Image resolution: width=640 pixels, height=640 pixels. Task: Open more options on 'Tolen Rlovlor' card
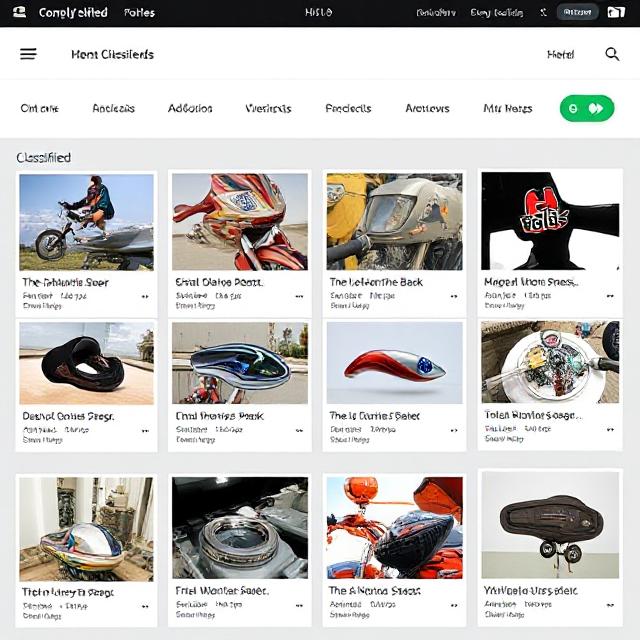point(610,429)
